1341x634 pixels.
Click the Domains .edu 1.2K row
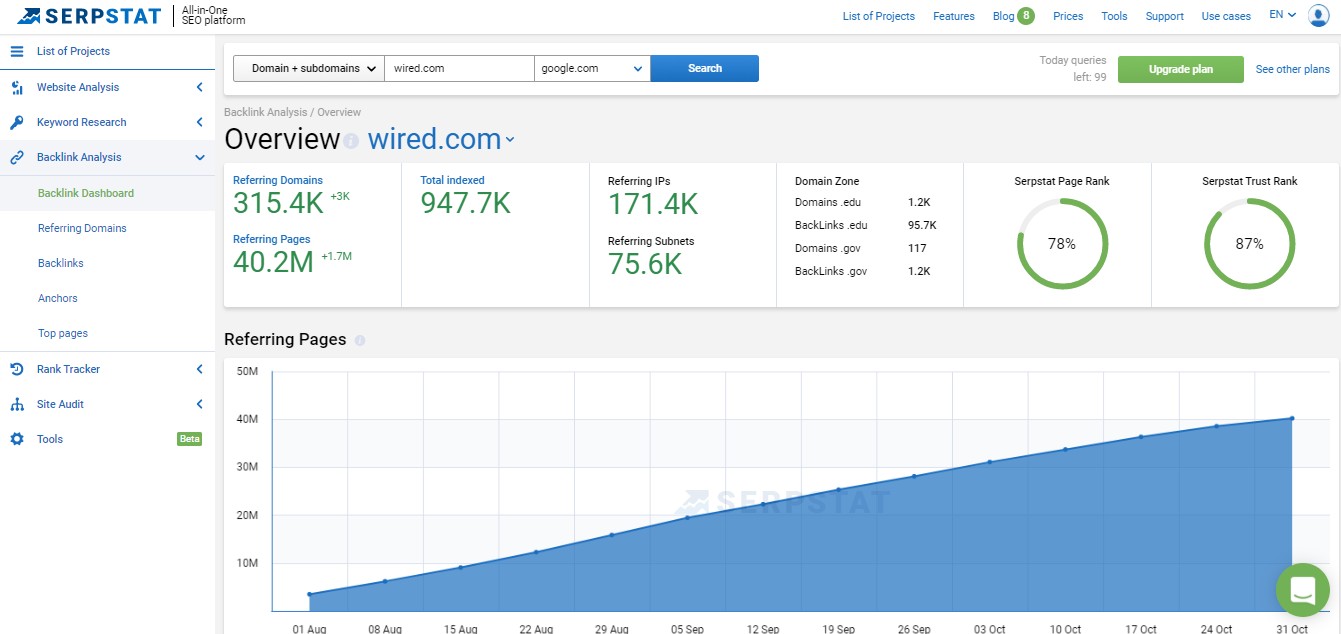863,203
